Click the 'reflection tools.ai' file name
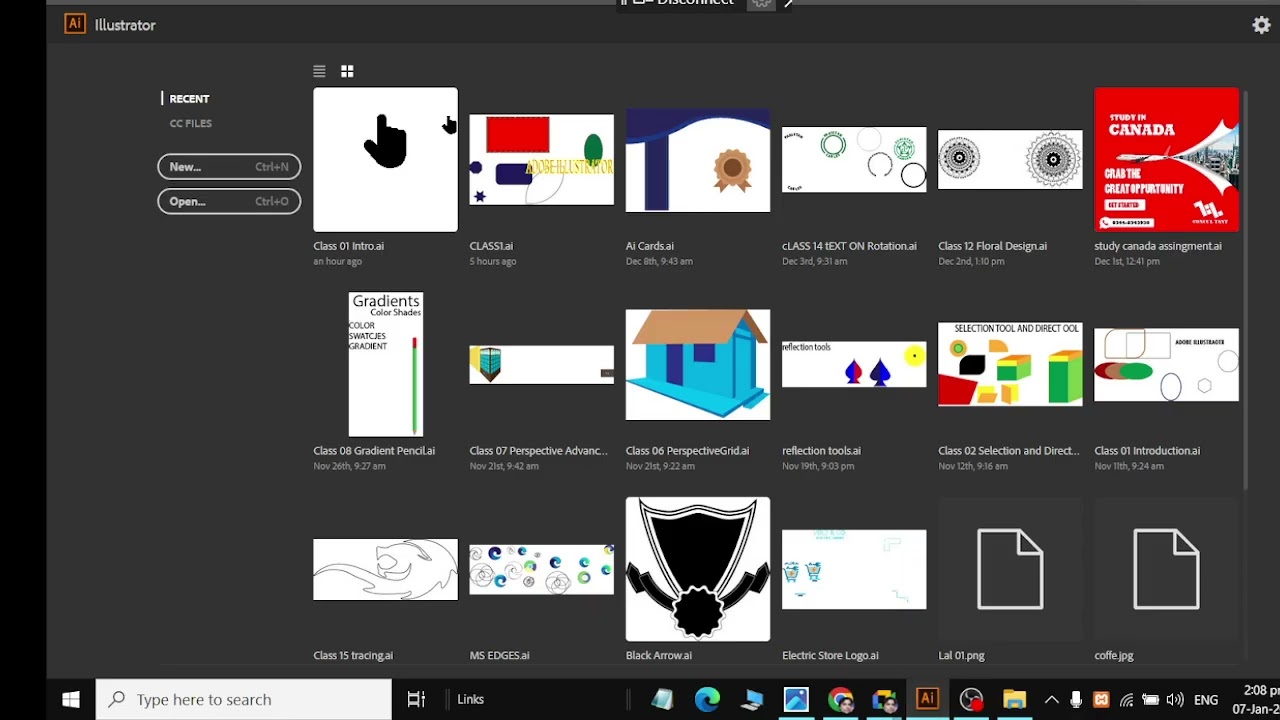1280x720 pixels. click(x=821, y=451)
